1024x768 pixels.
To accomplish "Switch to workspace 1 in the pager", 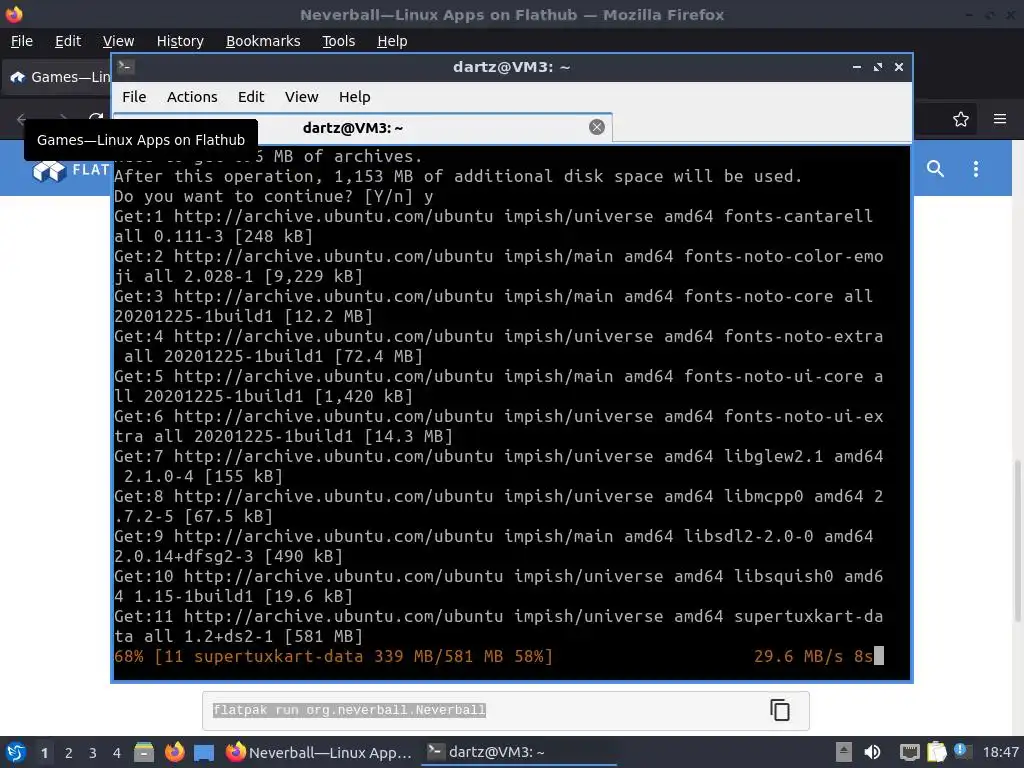I will [x=44, y=753].
